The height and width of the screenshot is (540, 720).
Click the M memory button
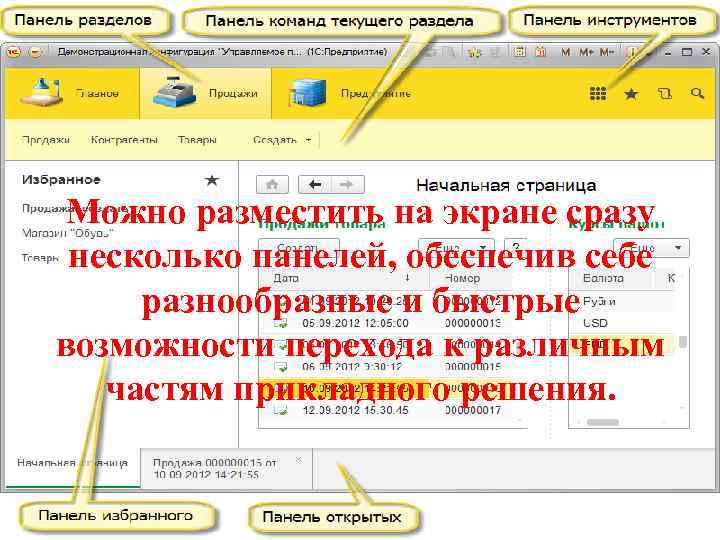click(565, 52)
